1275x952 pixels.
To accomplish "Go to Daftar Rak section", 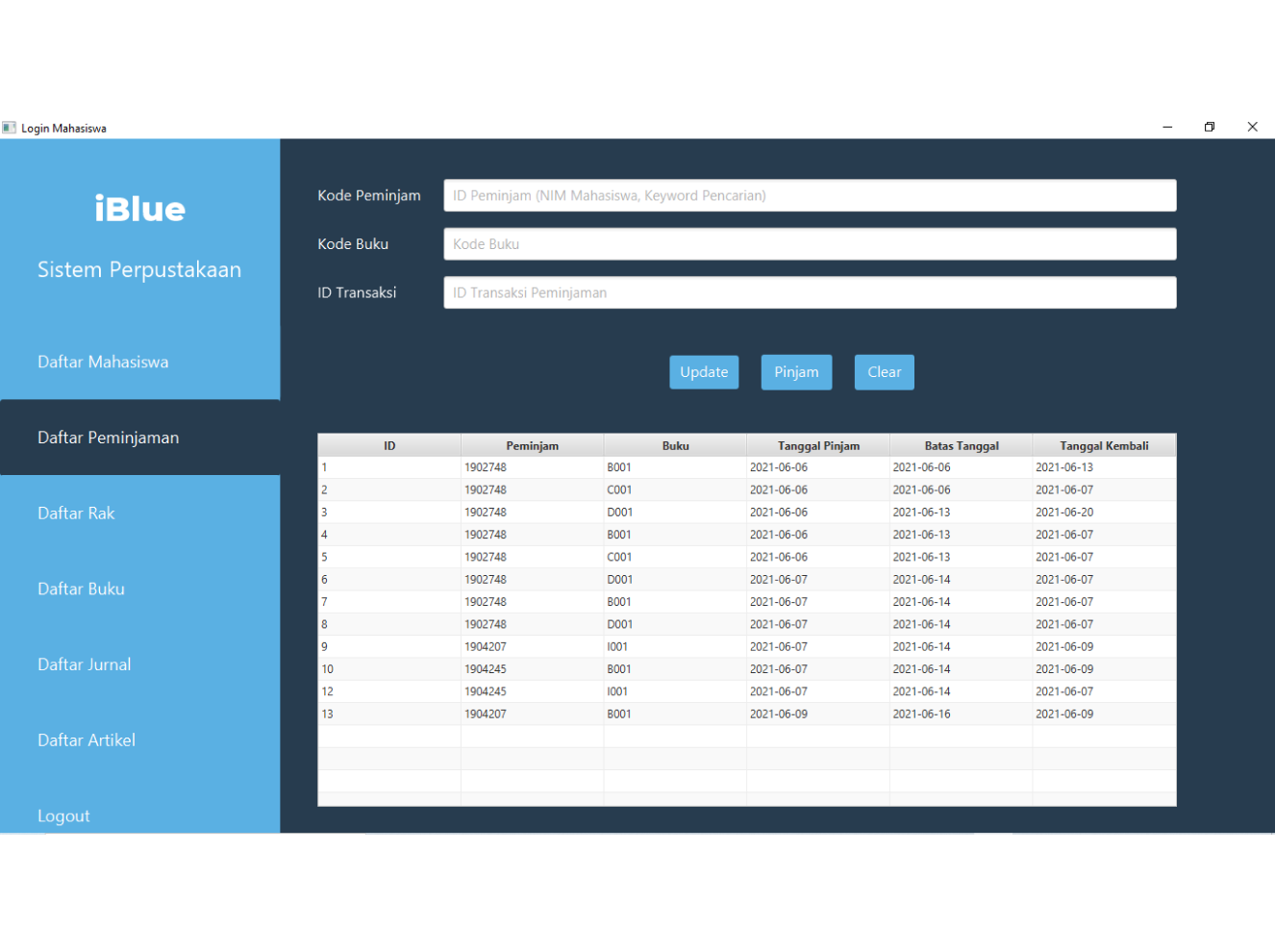I will (x=76, y=514).
